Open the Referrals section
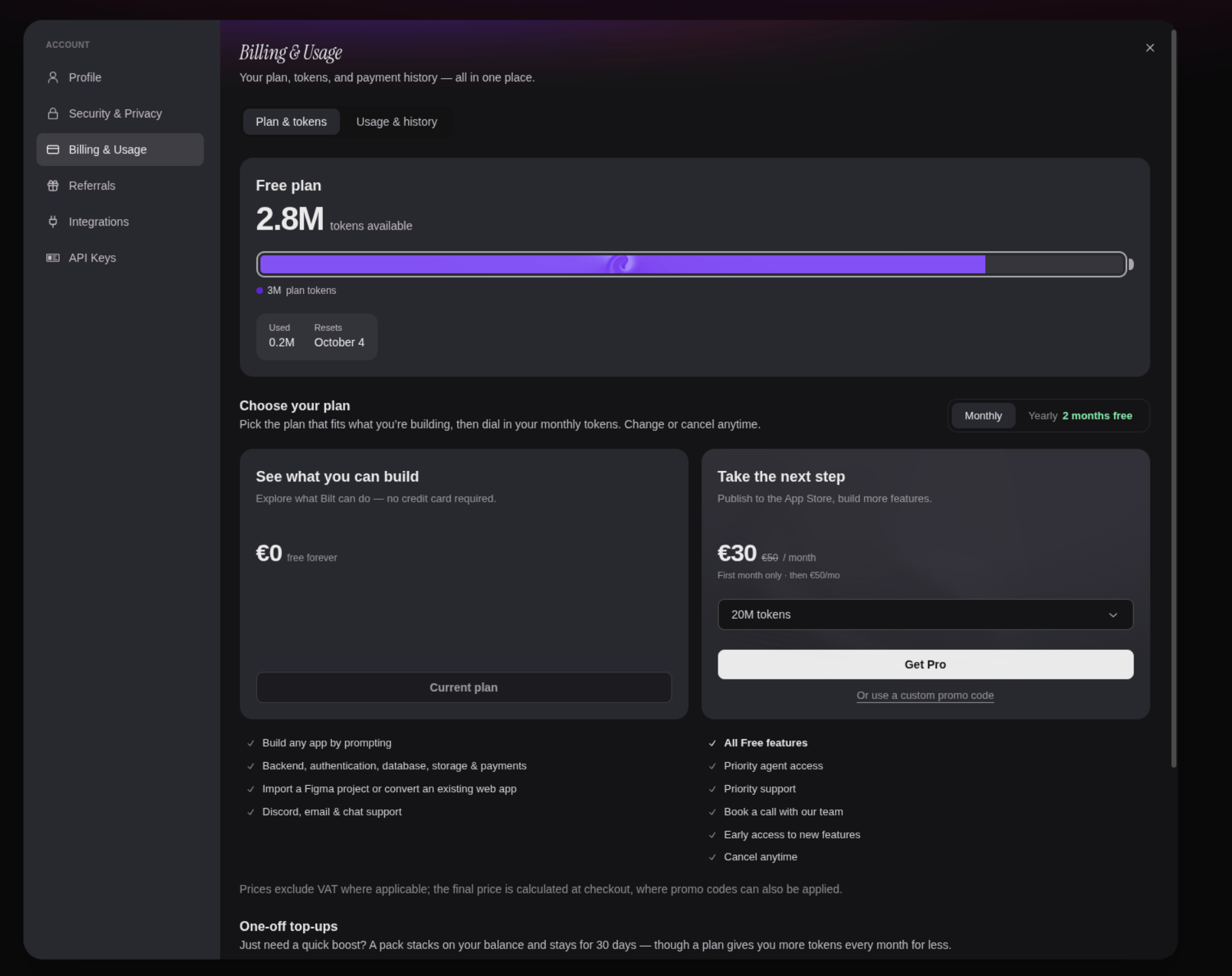1232x976 pixels. [x=120, y=186]
